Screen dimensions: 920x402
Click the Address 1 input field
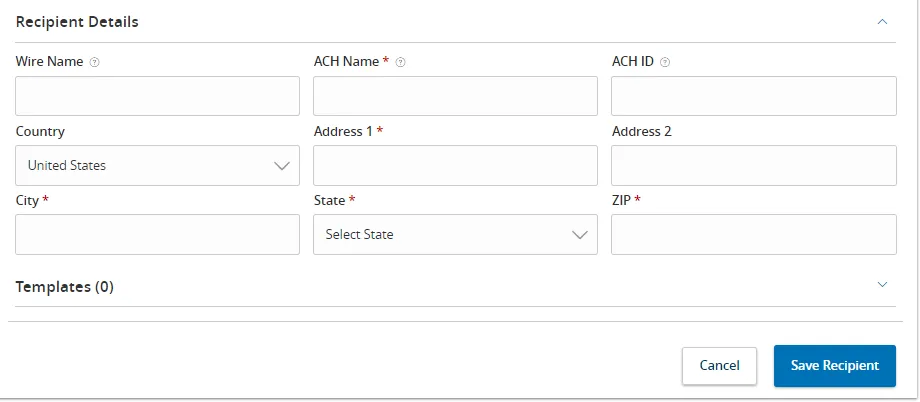pos(455,166)
